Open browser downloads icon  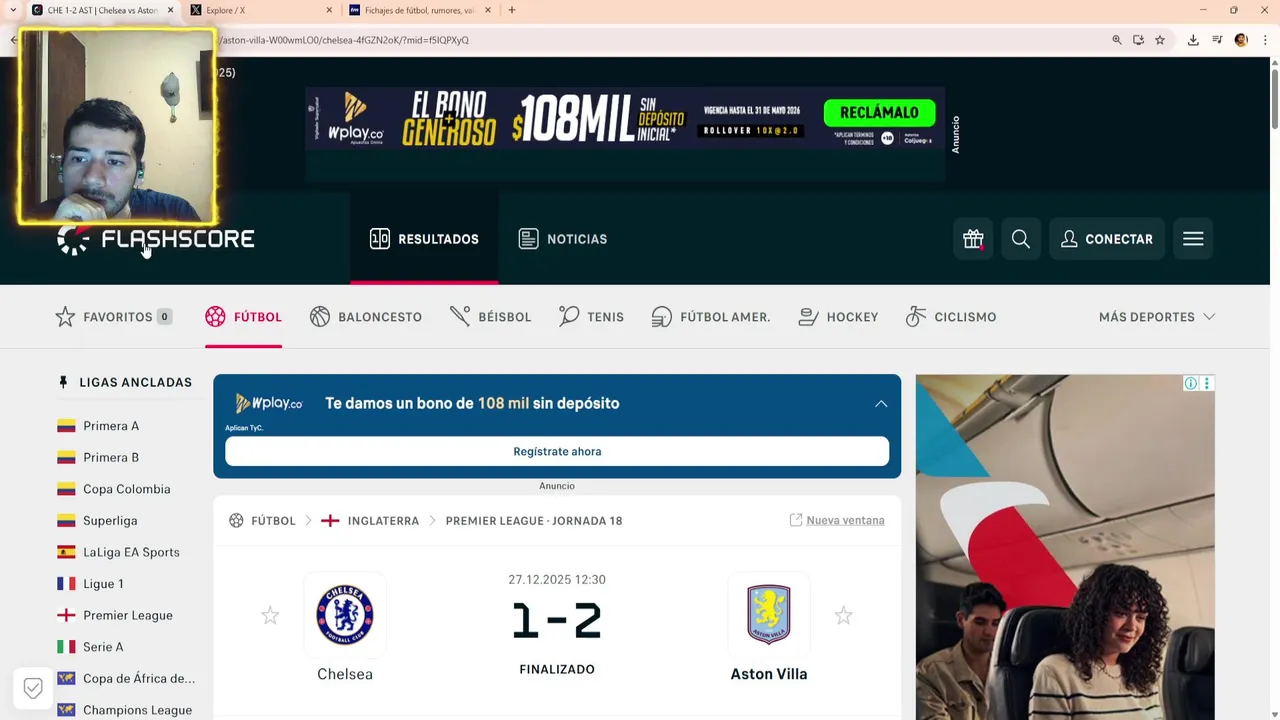pos(1193,40)
